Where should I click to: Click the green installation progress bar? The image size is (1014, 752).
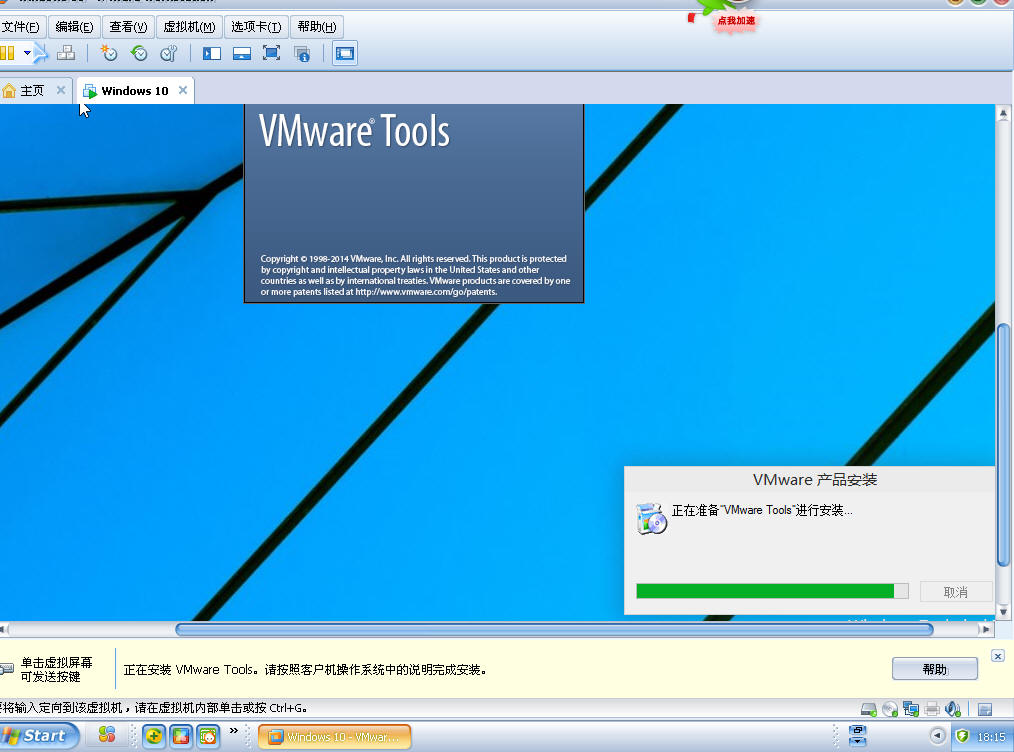coord(772,591)
